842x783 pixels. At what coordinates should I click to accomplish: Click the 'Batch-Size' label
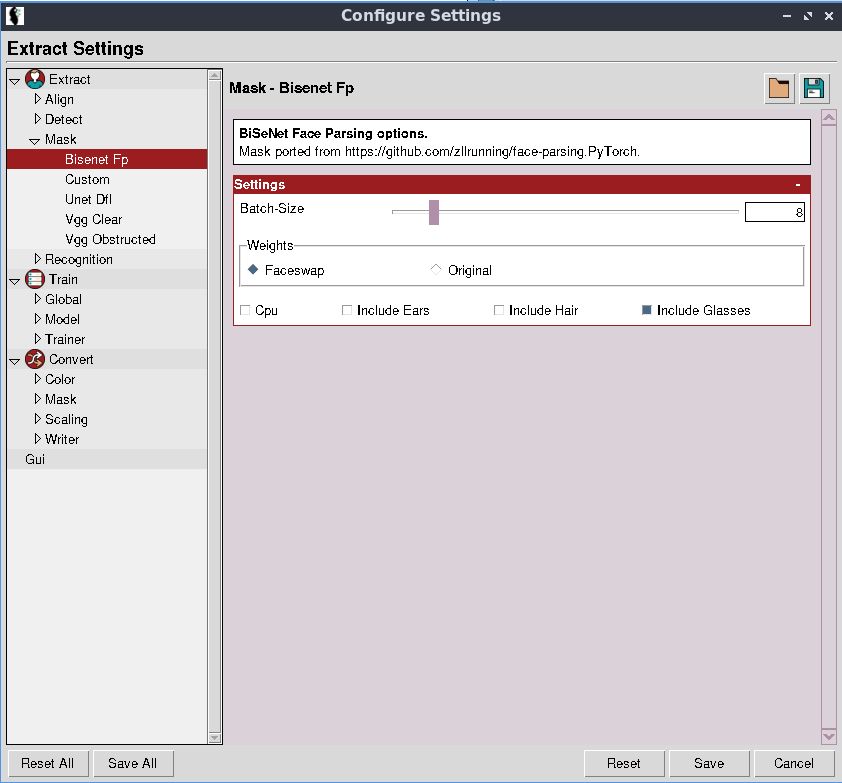click(x=272, y=208)
